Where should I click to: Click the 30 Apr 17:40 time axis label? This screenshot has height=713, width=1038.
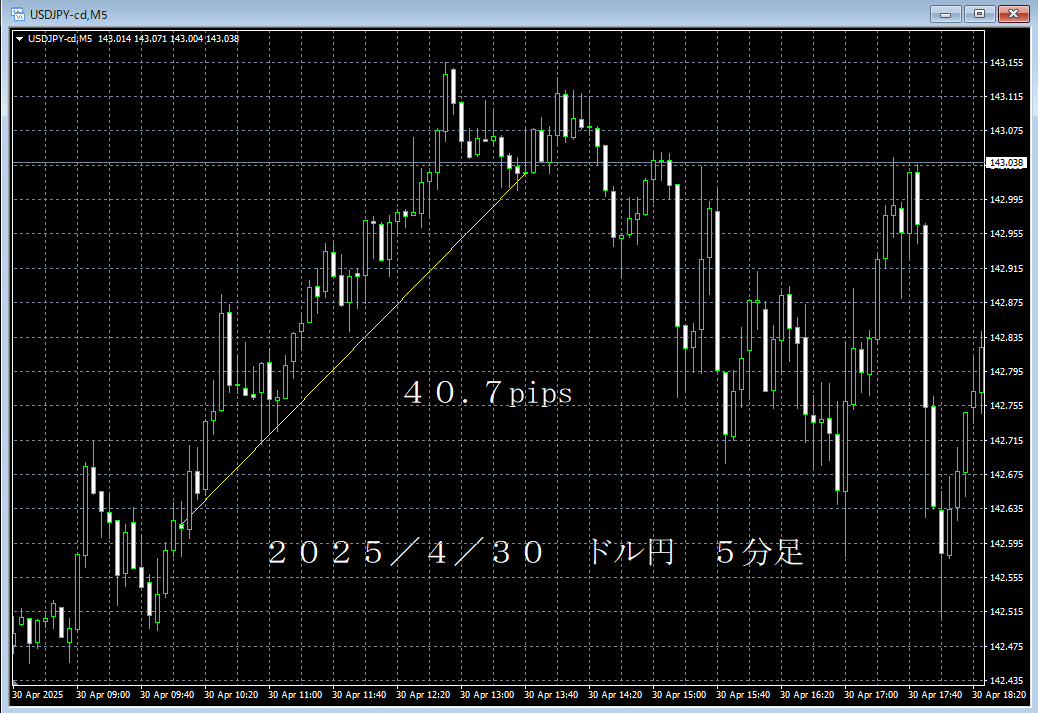935,694
